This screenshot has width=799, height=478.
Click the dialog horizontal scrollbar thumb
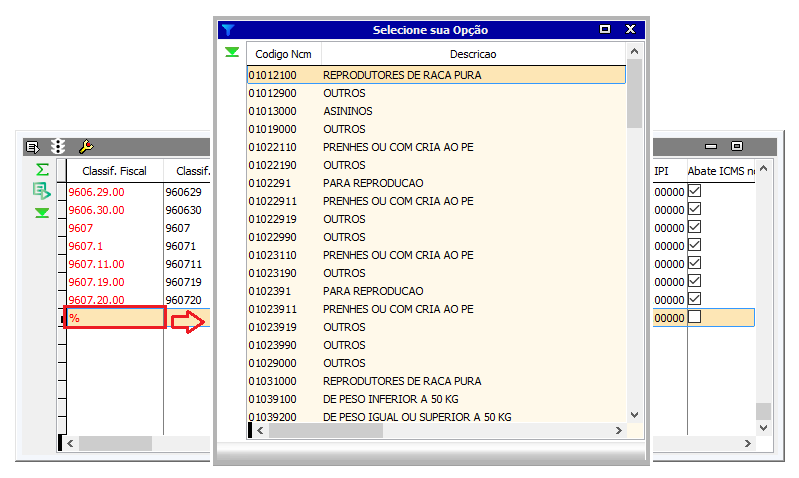click(x=326, y=431)
